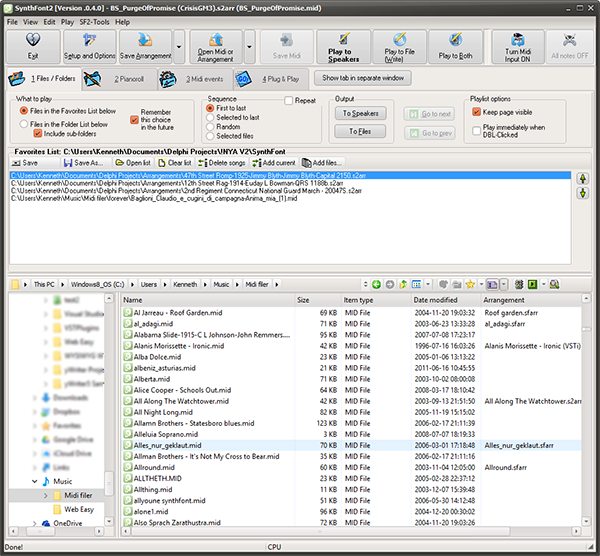Open the dropdown arrow beside Save Arrangement
The height and width of the screenshot is (556, 600).
tap(178, 47)
